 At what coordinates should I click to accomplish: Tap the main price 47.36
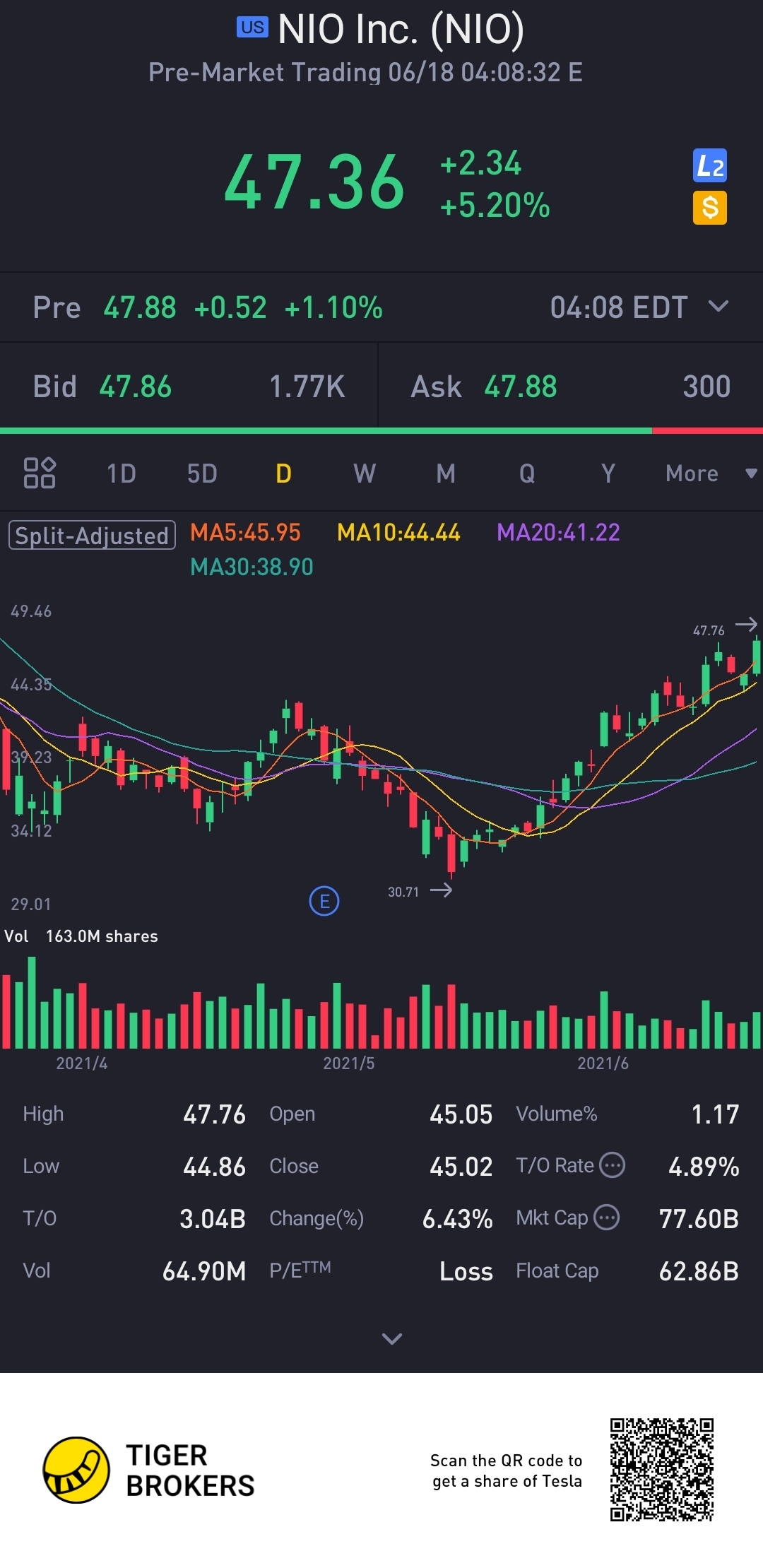[314, 182]
